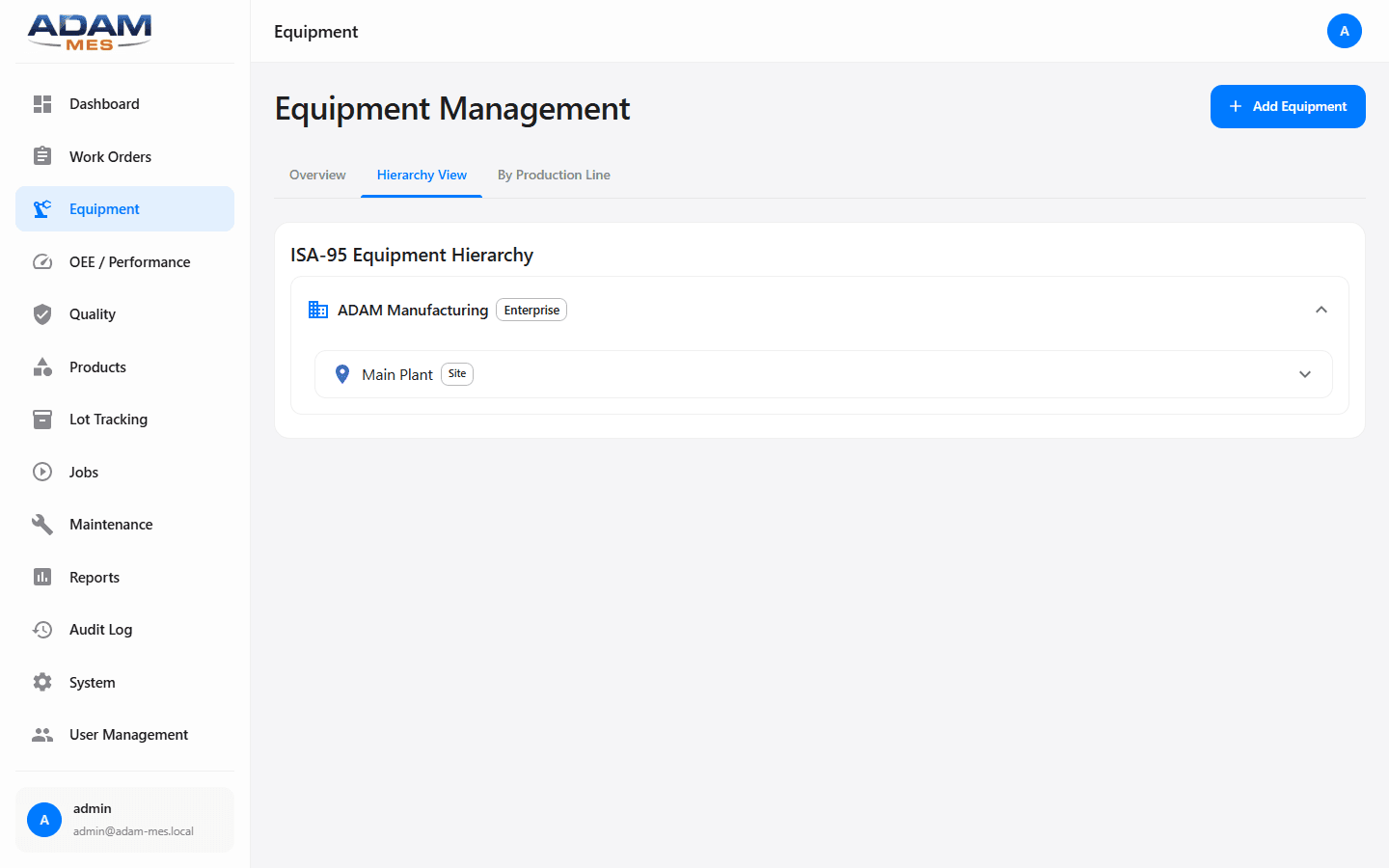Click the Equipment robot arm icon
The image size is (1389, 868).
point(42,208)
